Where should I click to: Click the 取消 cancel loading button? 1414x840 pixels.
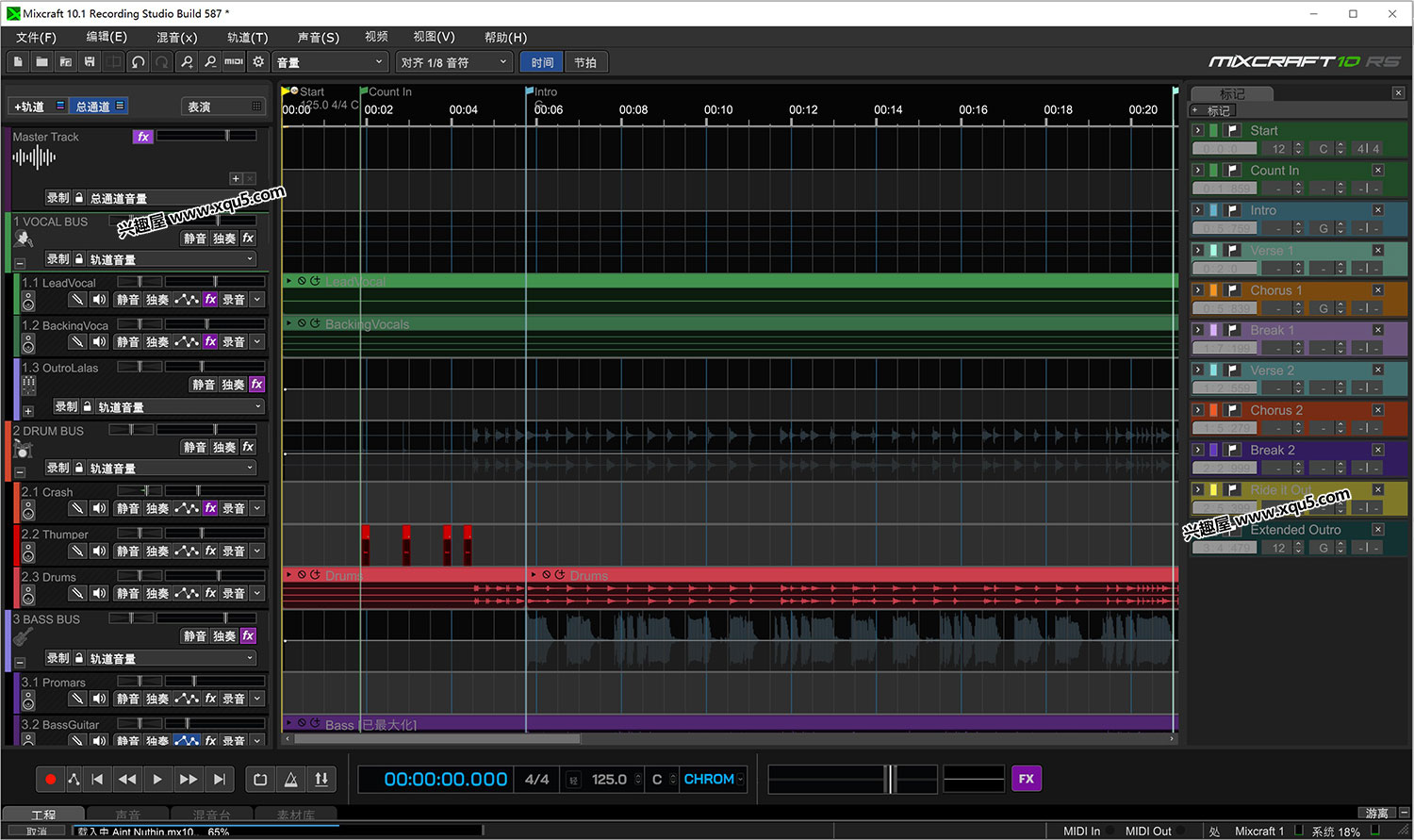[x=37, y=832]
